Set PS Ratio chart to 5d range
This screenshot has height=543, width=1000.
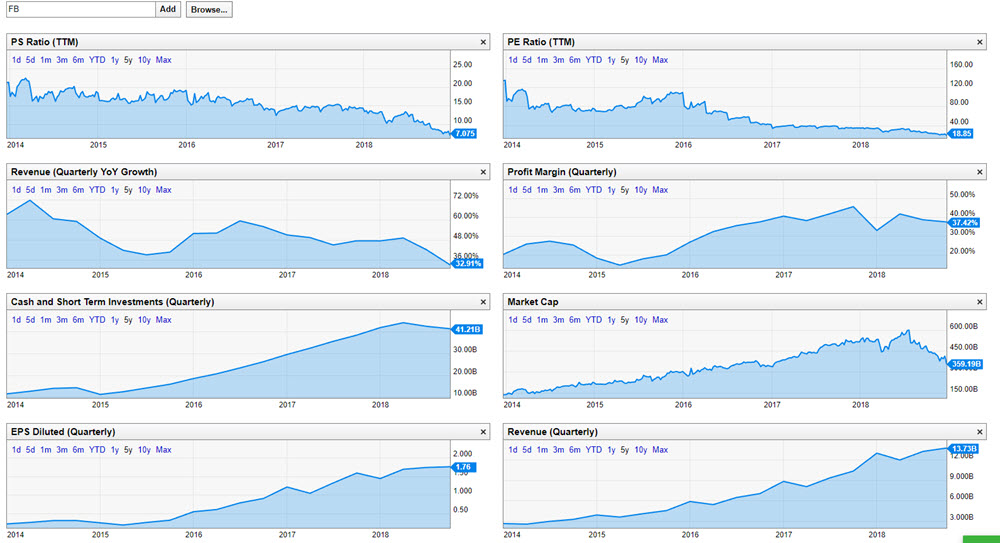coord(30,60)
